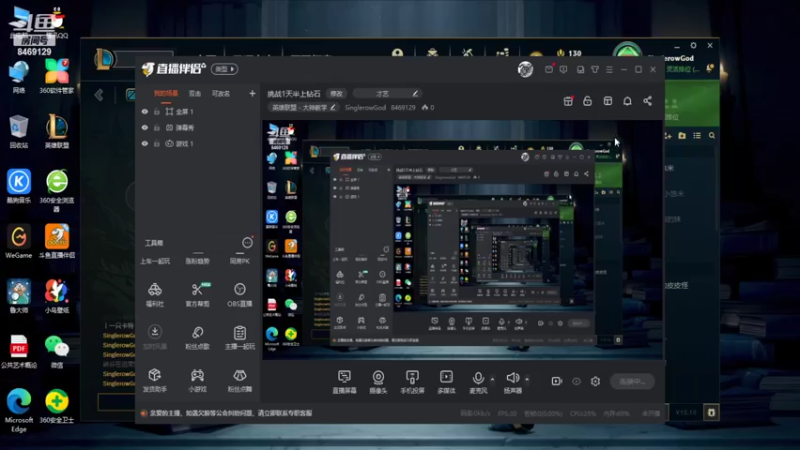Click 修改 to edit stream title
Image resolution: width=800 pixels, height=450 pixels.
[x=336, y=93]
